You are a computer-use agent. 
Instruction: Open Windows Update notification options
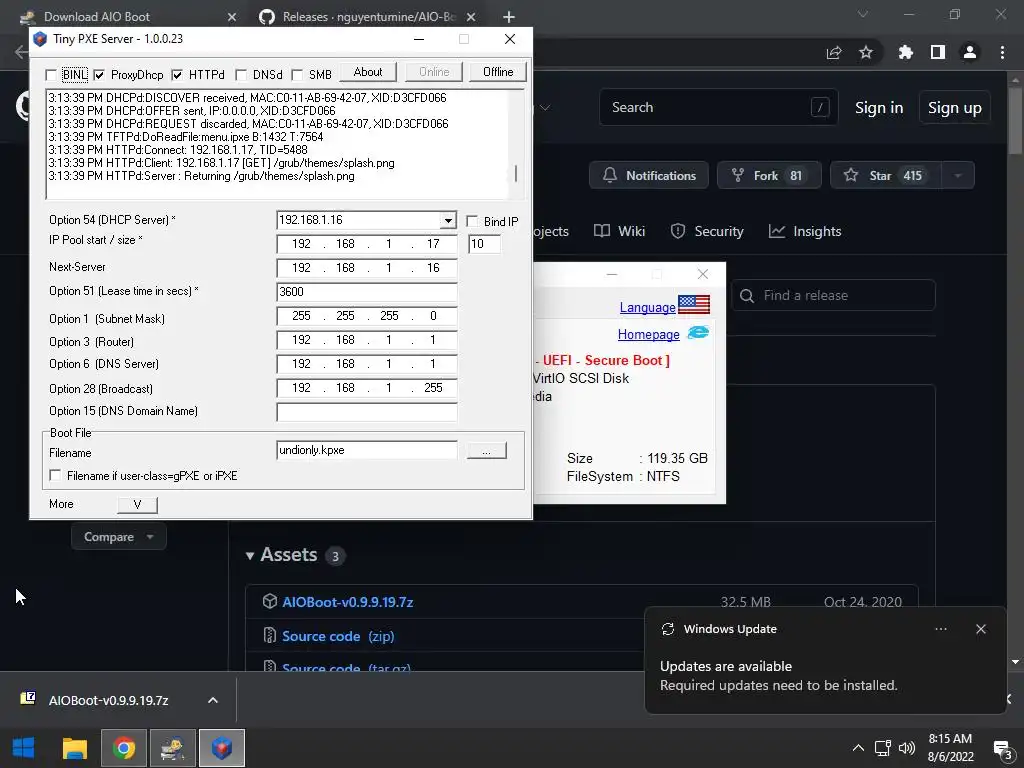pos(940,629)
